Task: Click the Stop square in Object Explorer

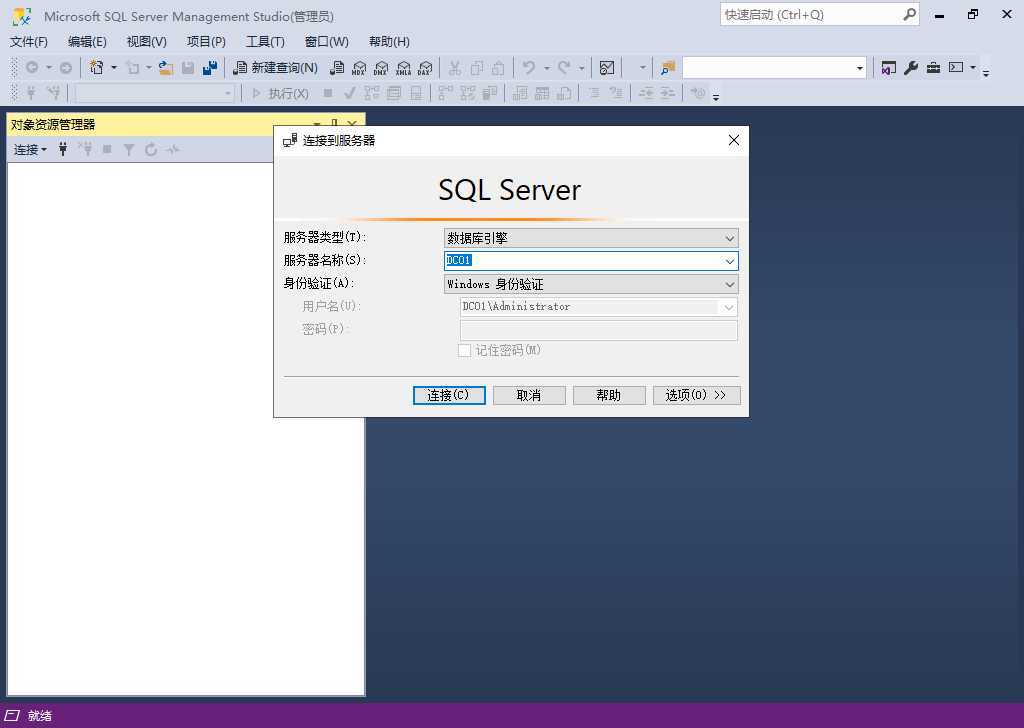Action: click(107, 150)
